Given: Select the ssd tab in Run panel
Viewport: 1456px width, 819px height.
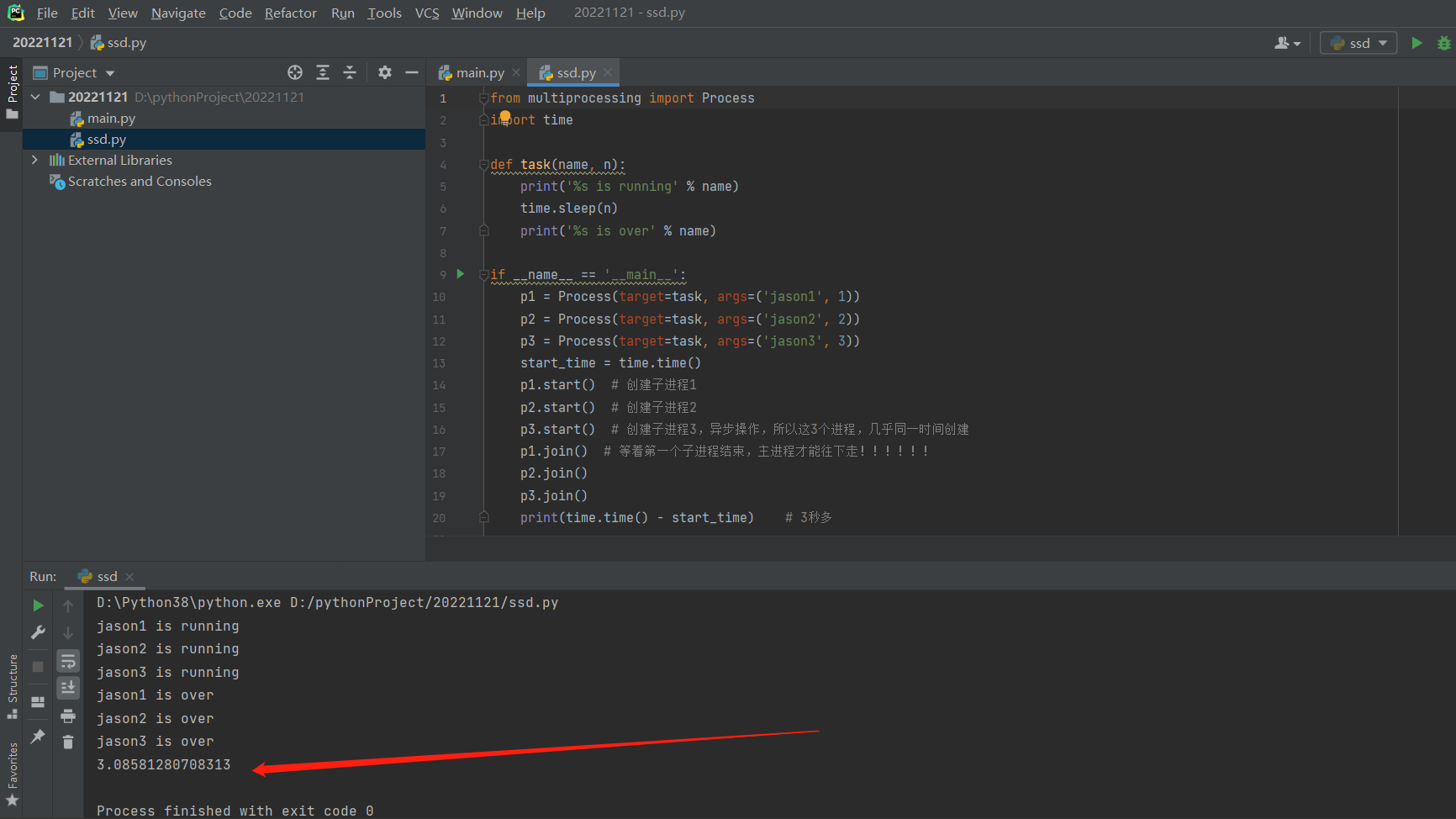Looking at the screenshot, I should [107, 577].
